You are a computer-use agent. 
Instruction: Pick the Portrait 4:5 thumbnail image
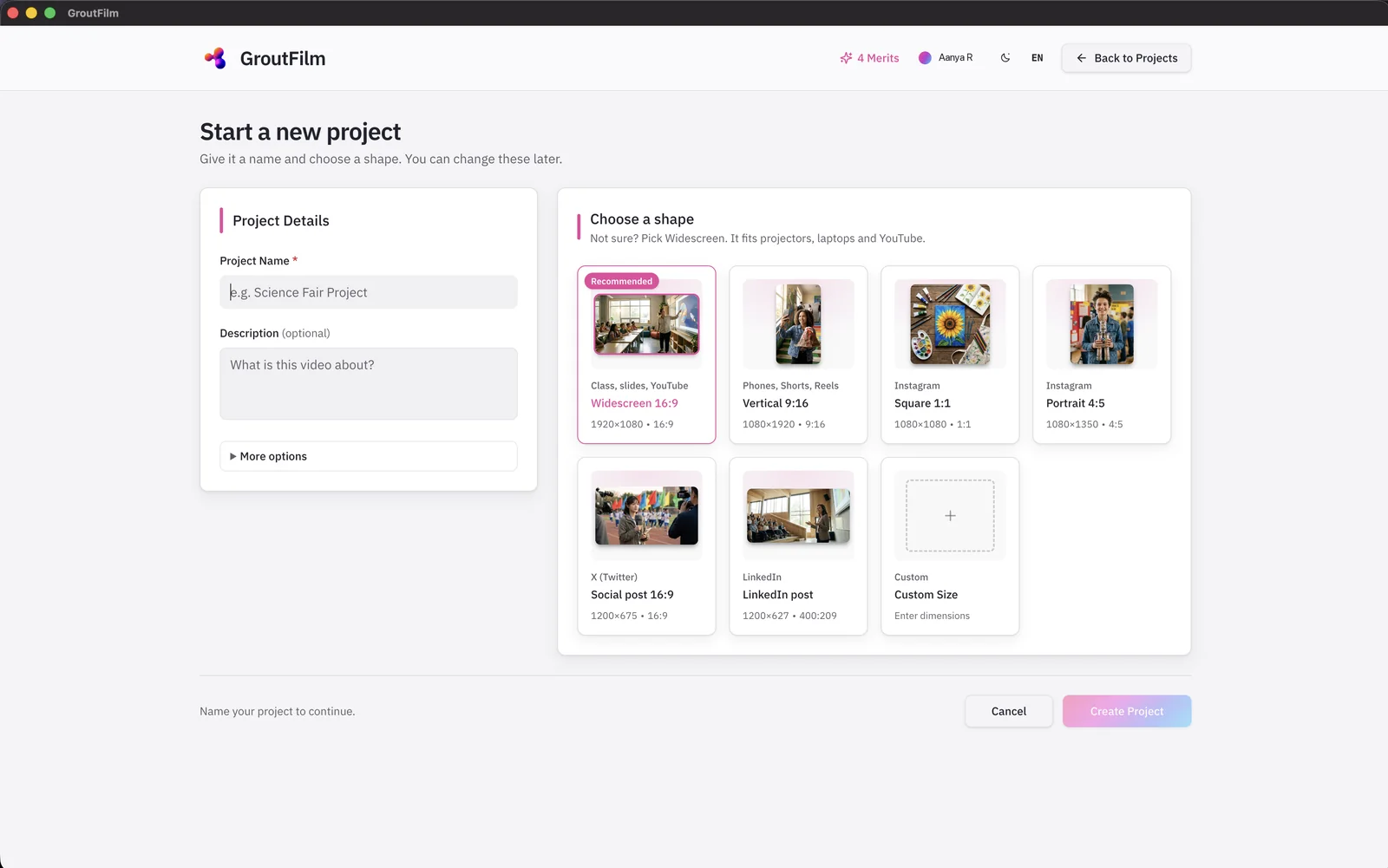tap(1102, 324)
